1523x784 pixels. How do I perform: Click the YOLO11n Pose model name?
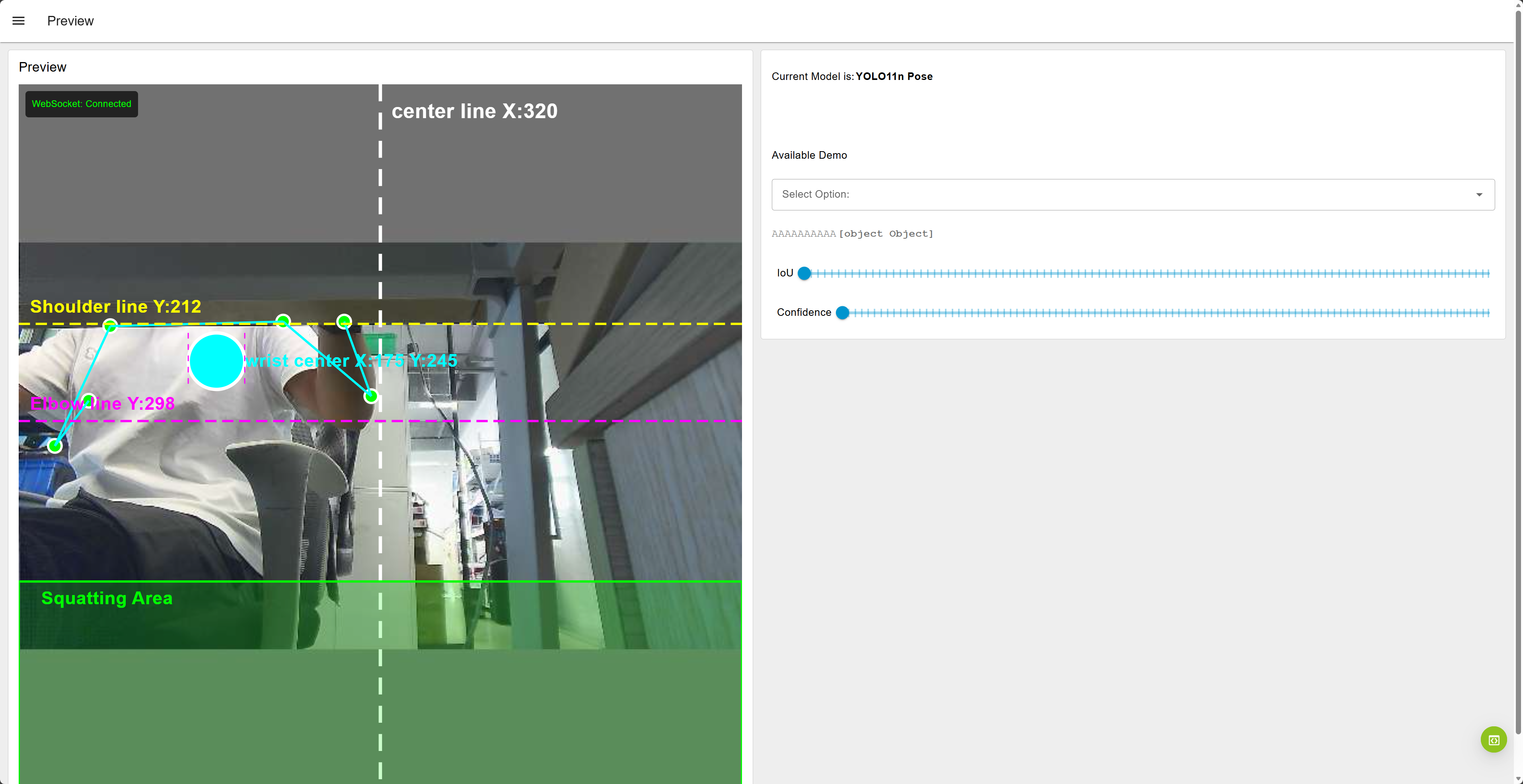pos(894,76)
